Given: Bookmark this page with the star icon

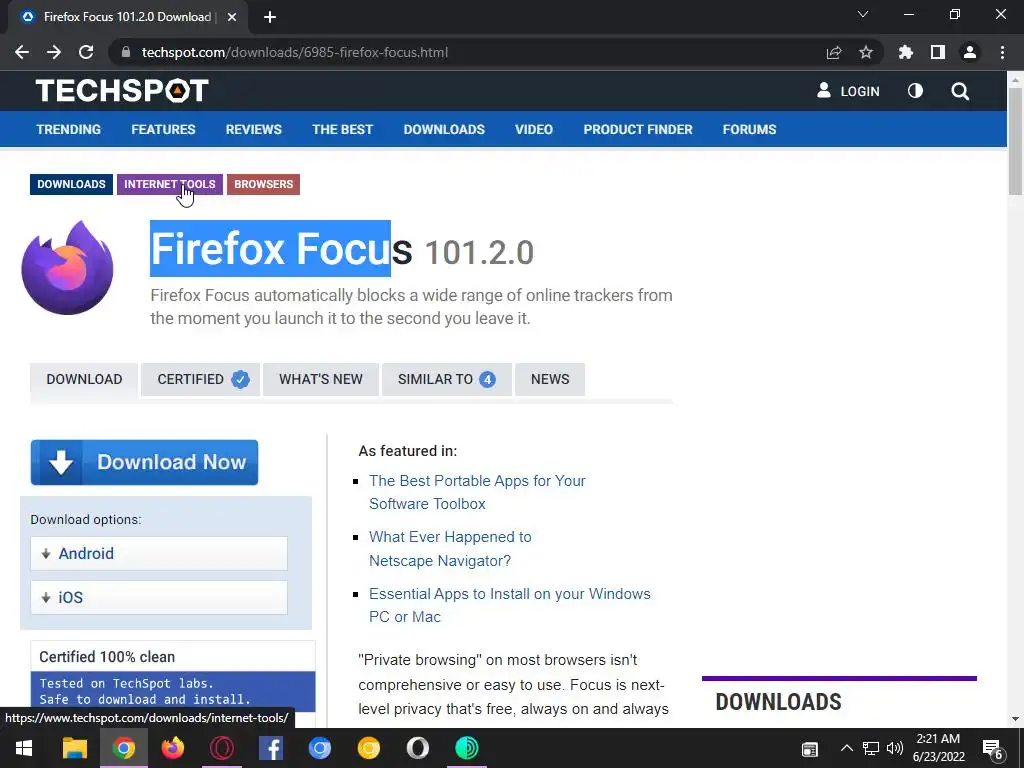Looking at the screenshot, I should [x=866, y=52].
